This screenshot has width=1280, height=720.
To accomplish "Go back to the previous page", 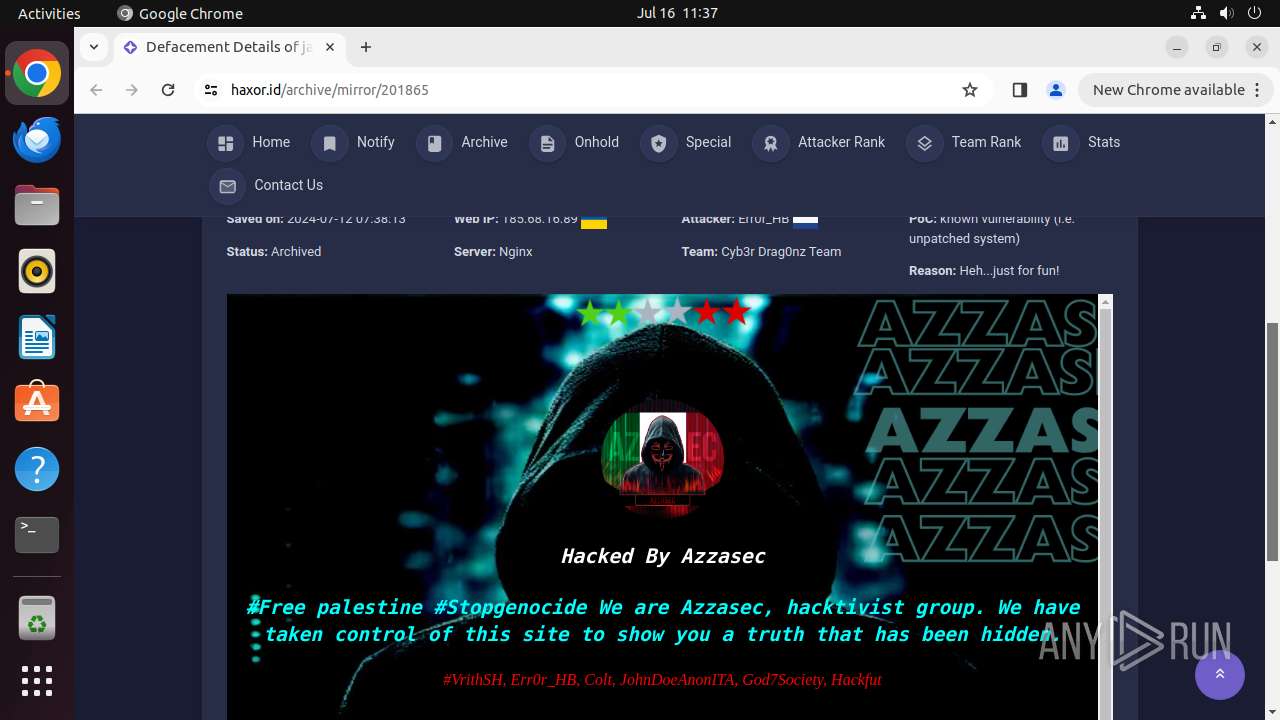I will coord(96,90).
